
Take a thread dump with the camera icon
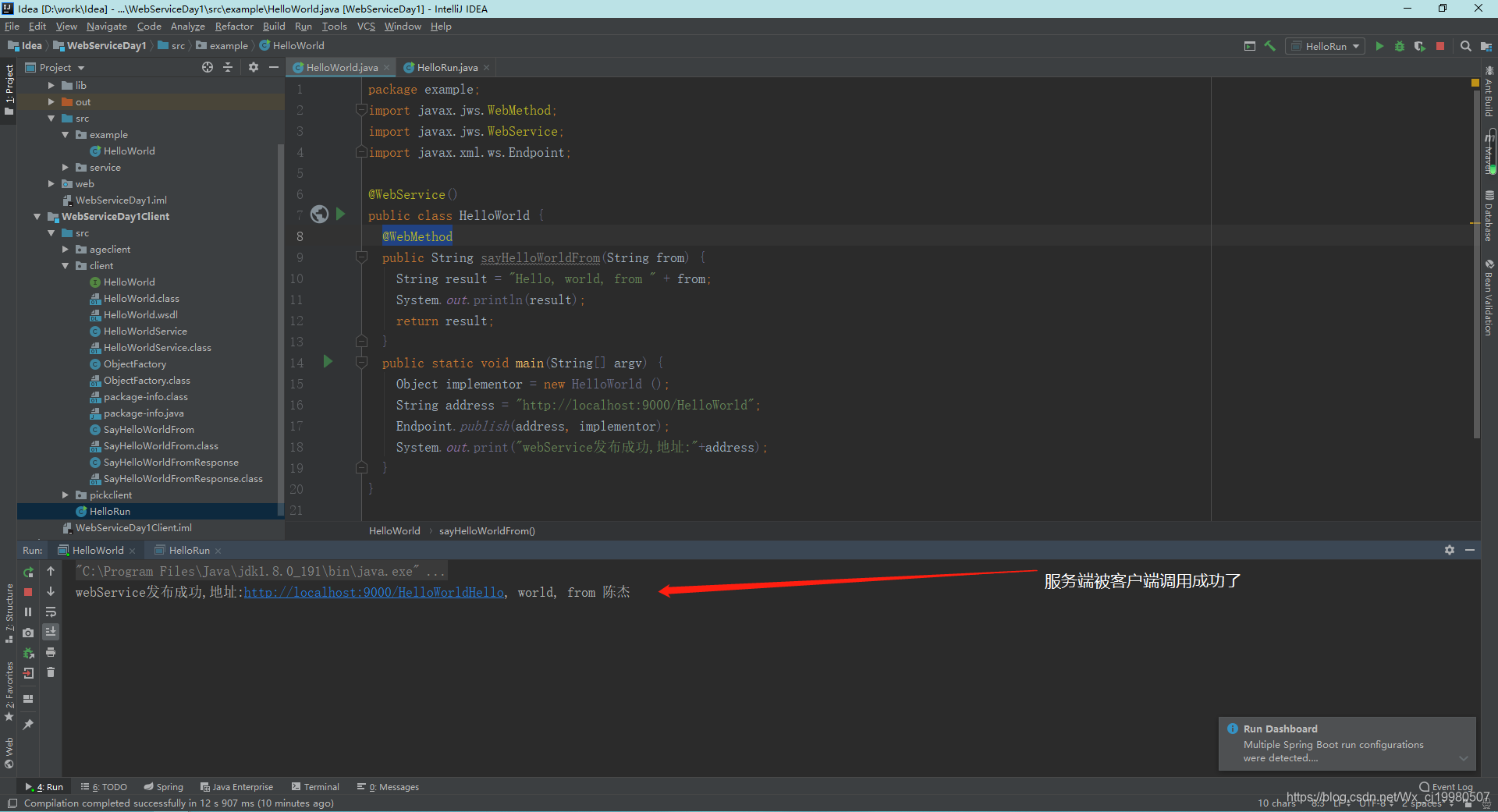(x=28, y=633)
